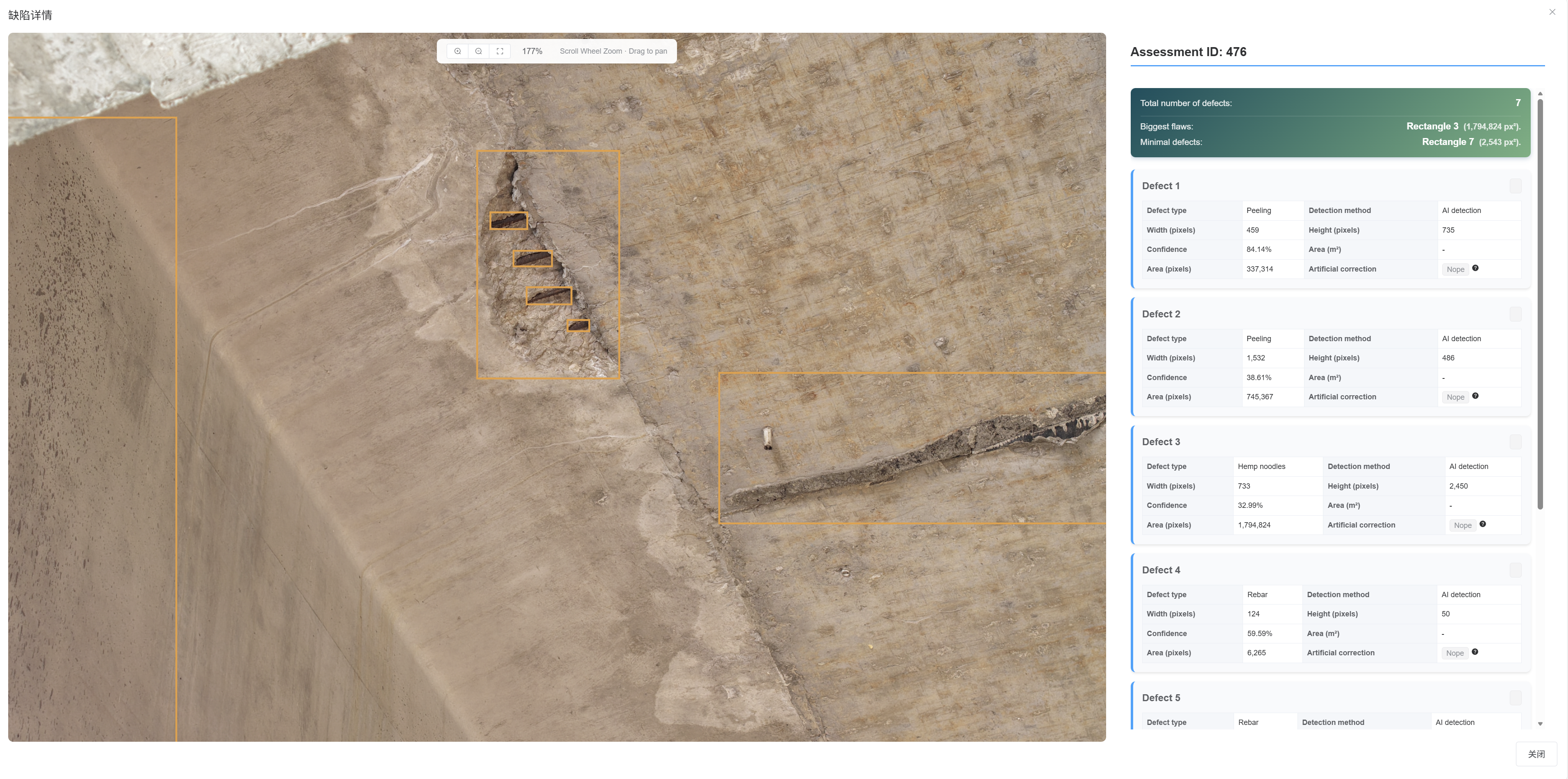
Task: Click the Defect 1 heading
Action: tap(1161, 186)
